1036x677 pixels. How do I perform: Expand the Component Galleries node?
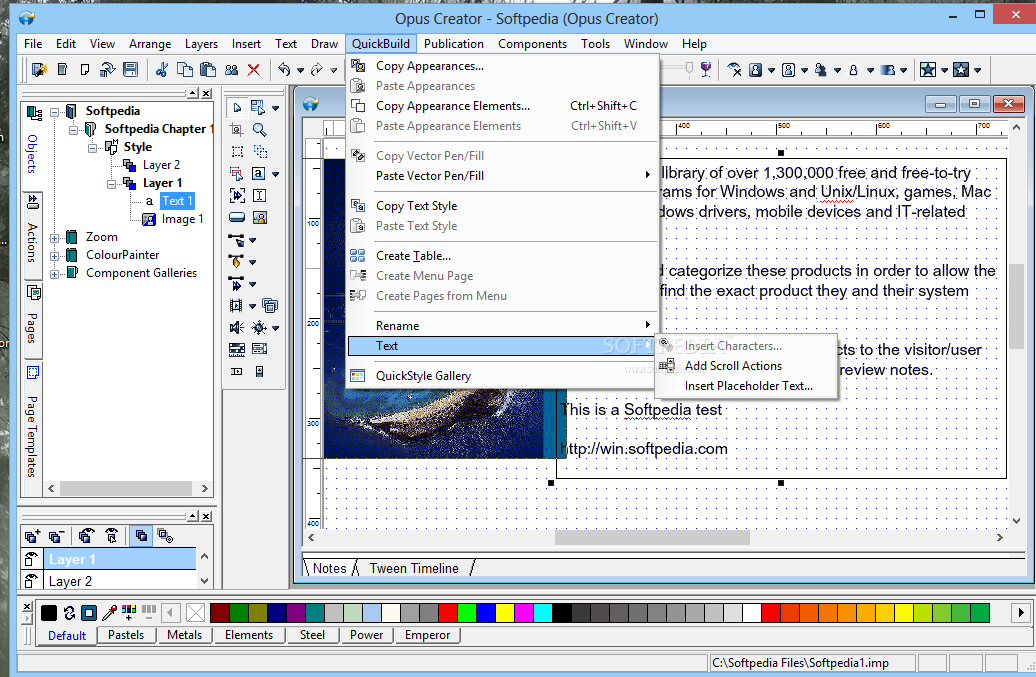tap(55, 273)
